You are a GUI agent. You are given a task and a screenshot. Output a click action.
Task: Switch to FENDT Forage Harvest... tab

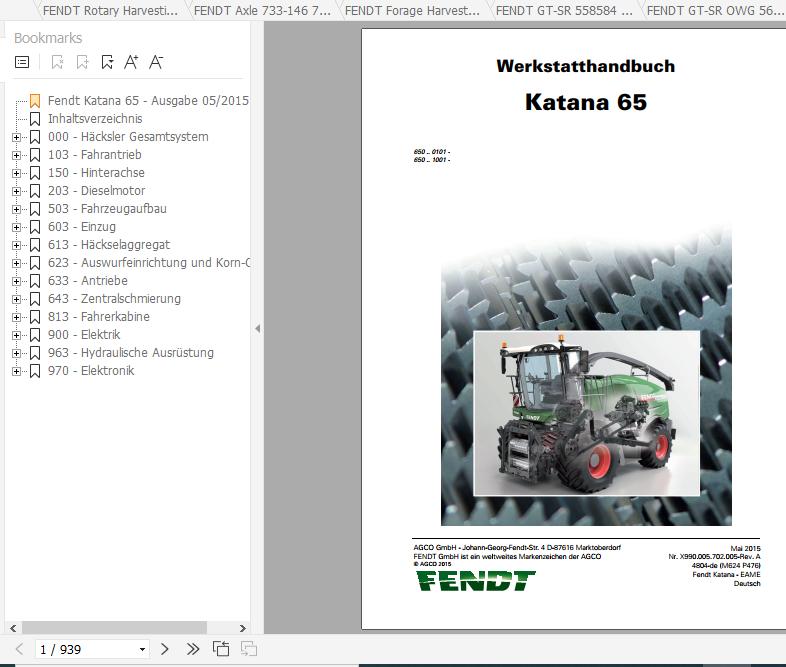412,11
